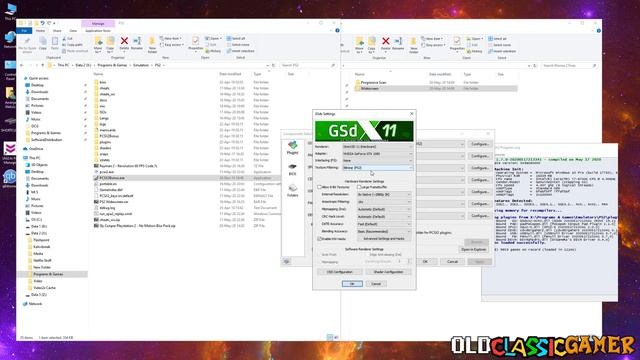Select Widescreen folder in right Explorer window
640x360 pixels.
(x=436, y=89)
